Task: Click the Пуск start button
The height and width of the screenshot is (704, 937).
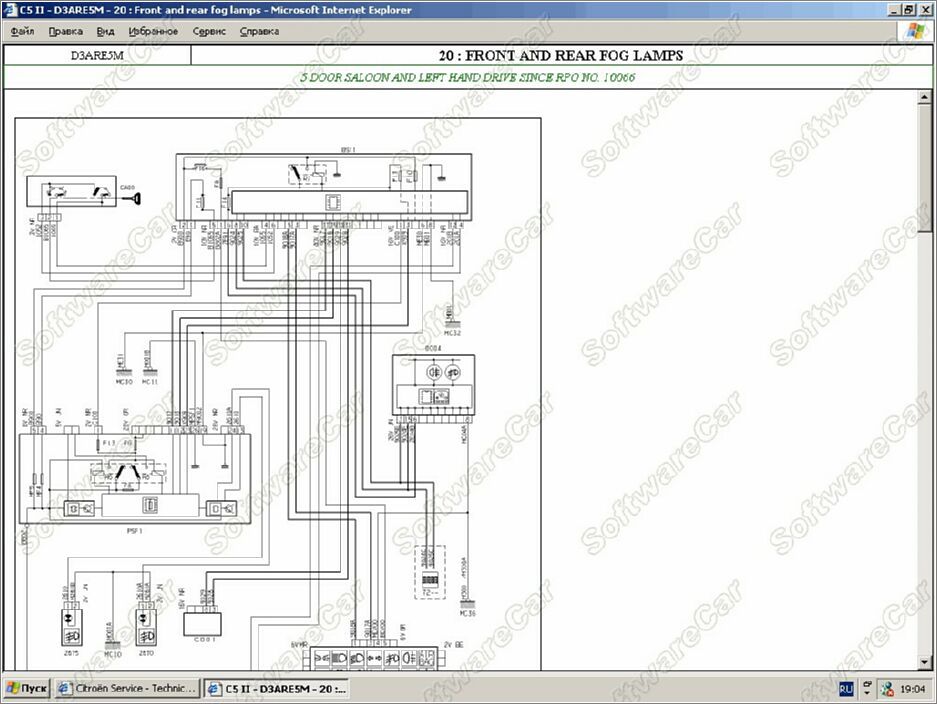Action: point(26,688)
